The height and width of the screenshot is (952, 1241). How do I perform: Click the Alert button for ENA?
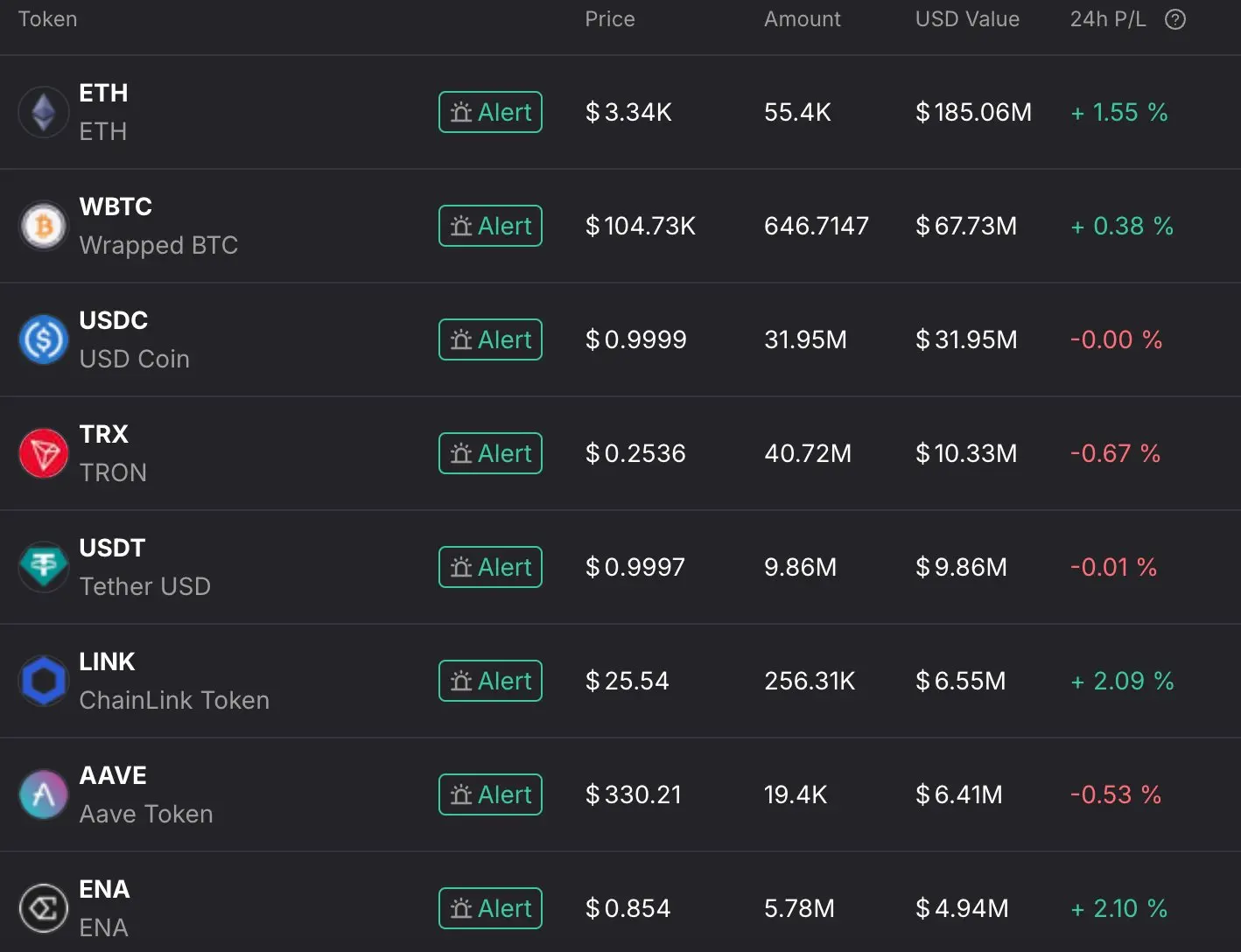click(490, 908)
